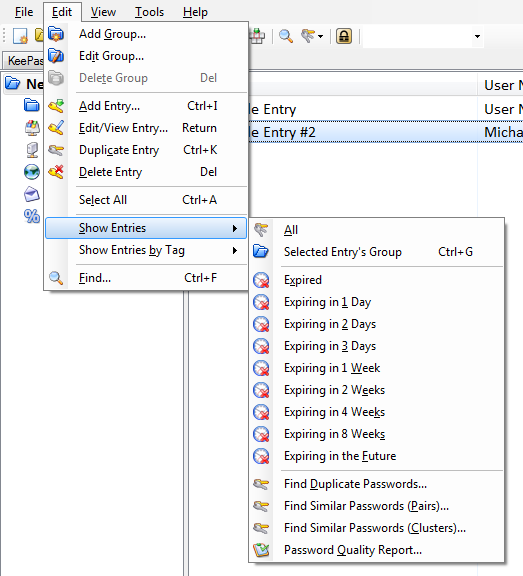
Task: Click the new database toolbar icon
Action: coord(20,36)
